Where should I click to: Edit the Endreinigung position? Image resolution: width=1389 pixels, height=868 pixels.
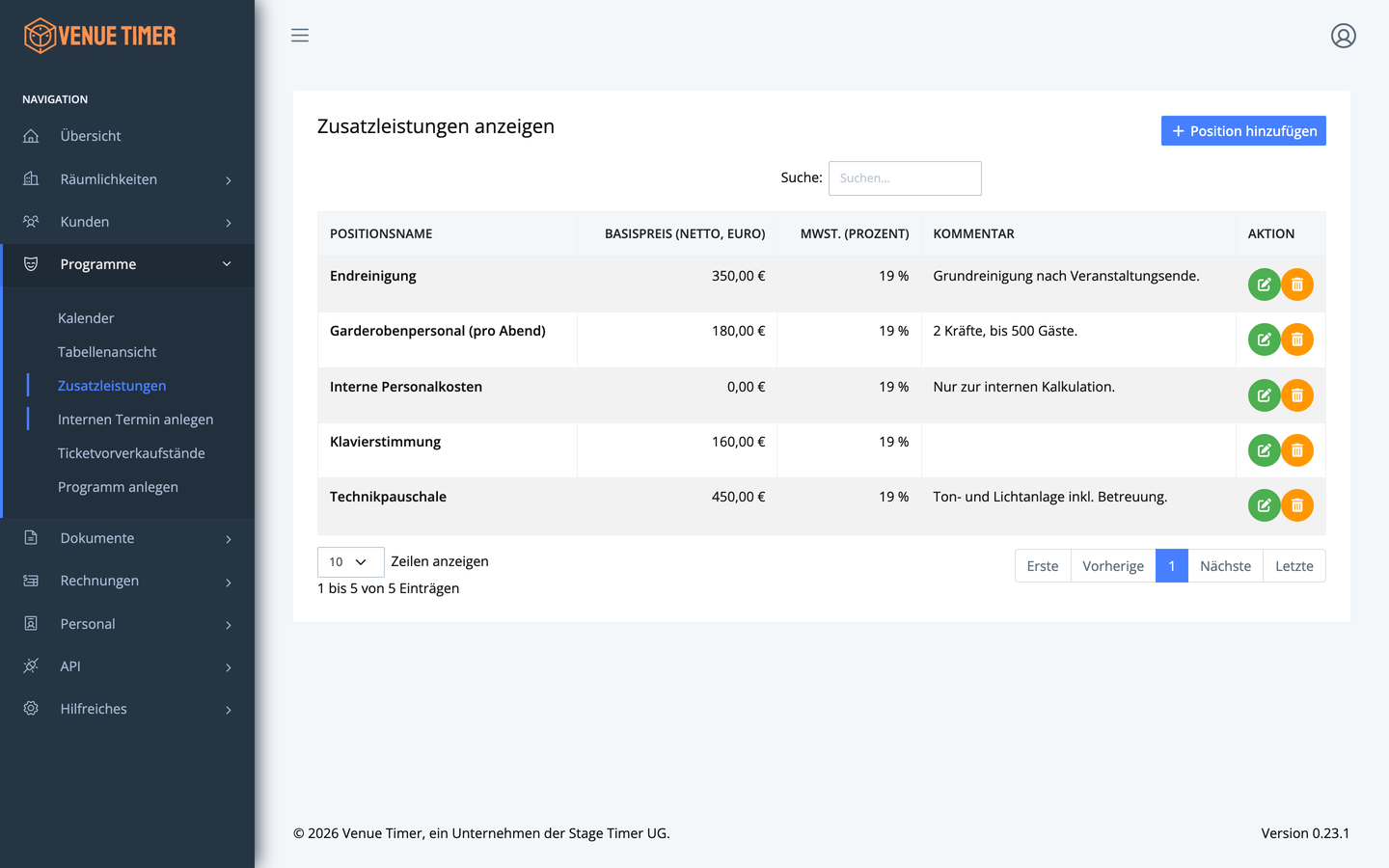pos(1264,285)
